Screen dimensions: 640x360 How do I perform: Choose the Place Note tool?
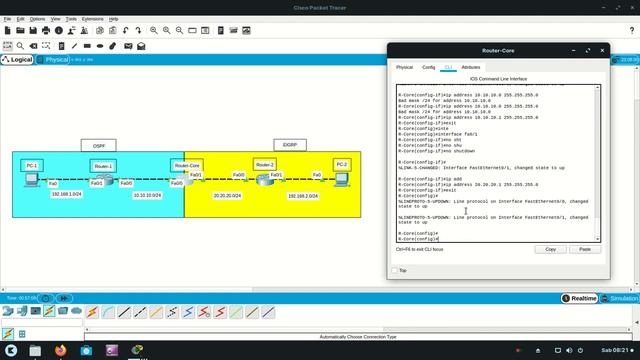tap(61, 46)
